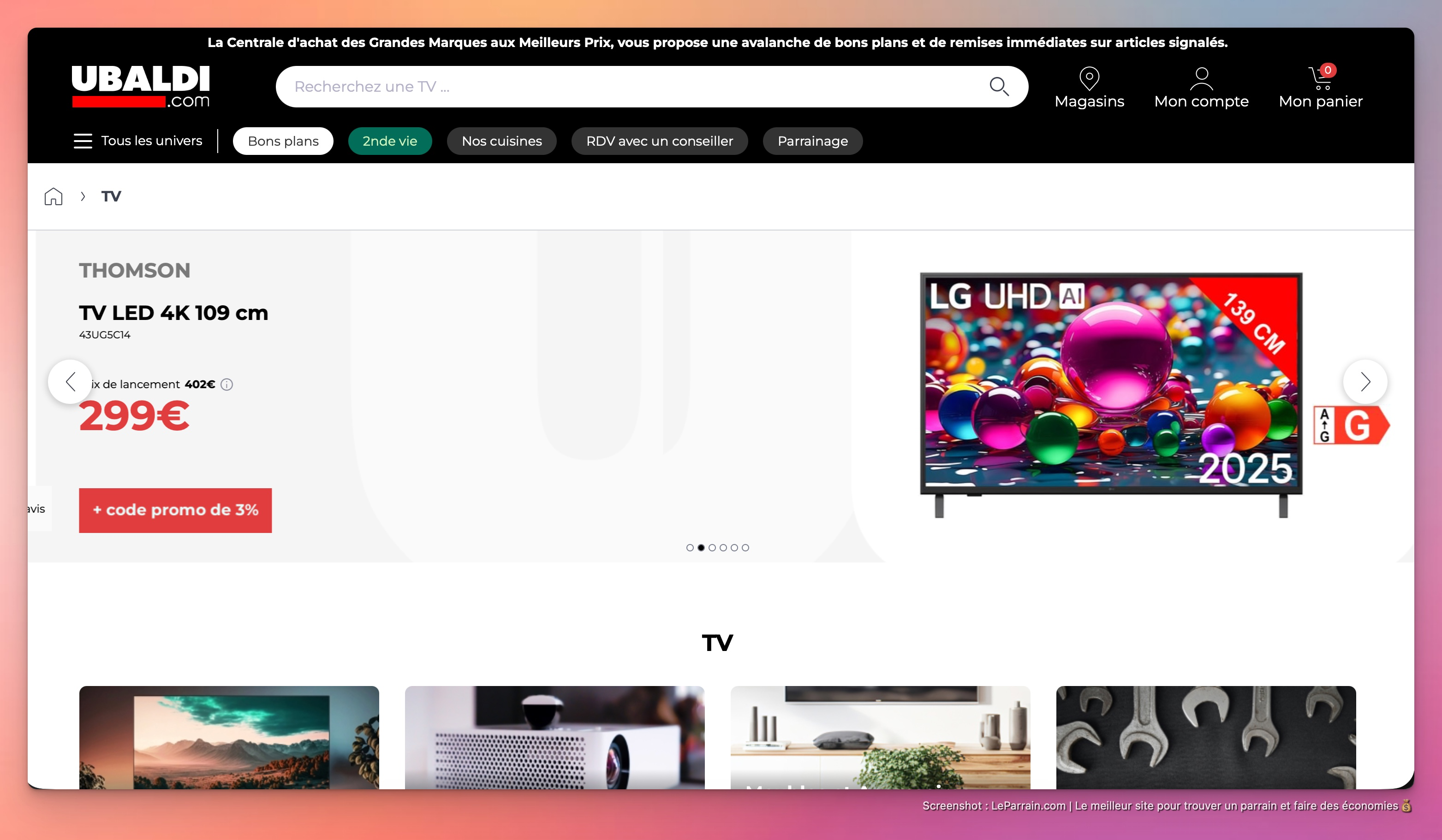1442x840 pixels.
Task: Open the Bons plans tab
Action: (x=283, y=141)
